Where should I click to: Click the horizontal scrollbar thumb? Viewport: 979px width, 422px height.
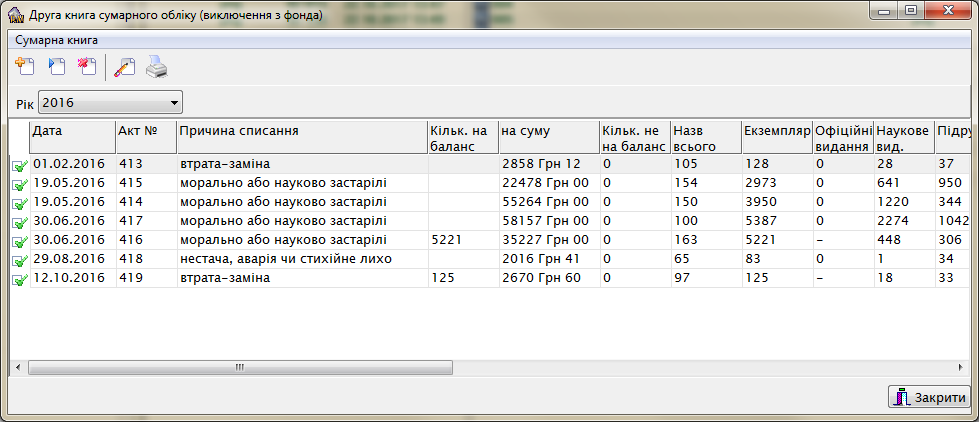(x=240, y=367)
